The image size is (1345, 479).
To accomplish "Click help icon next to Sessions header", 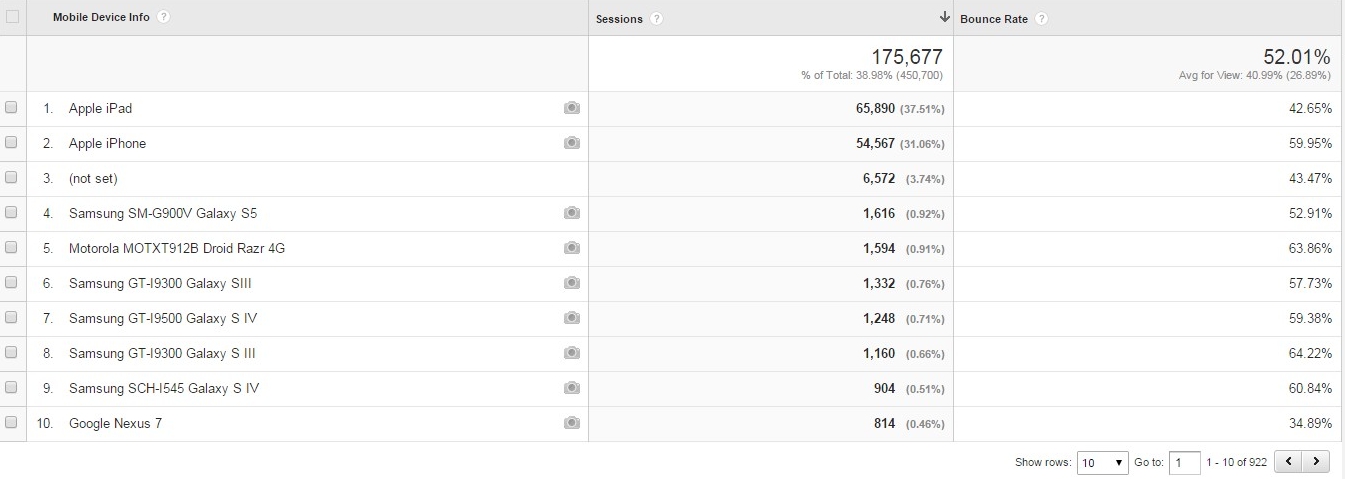I will coord(656,19).
